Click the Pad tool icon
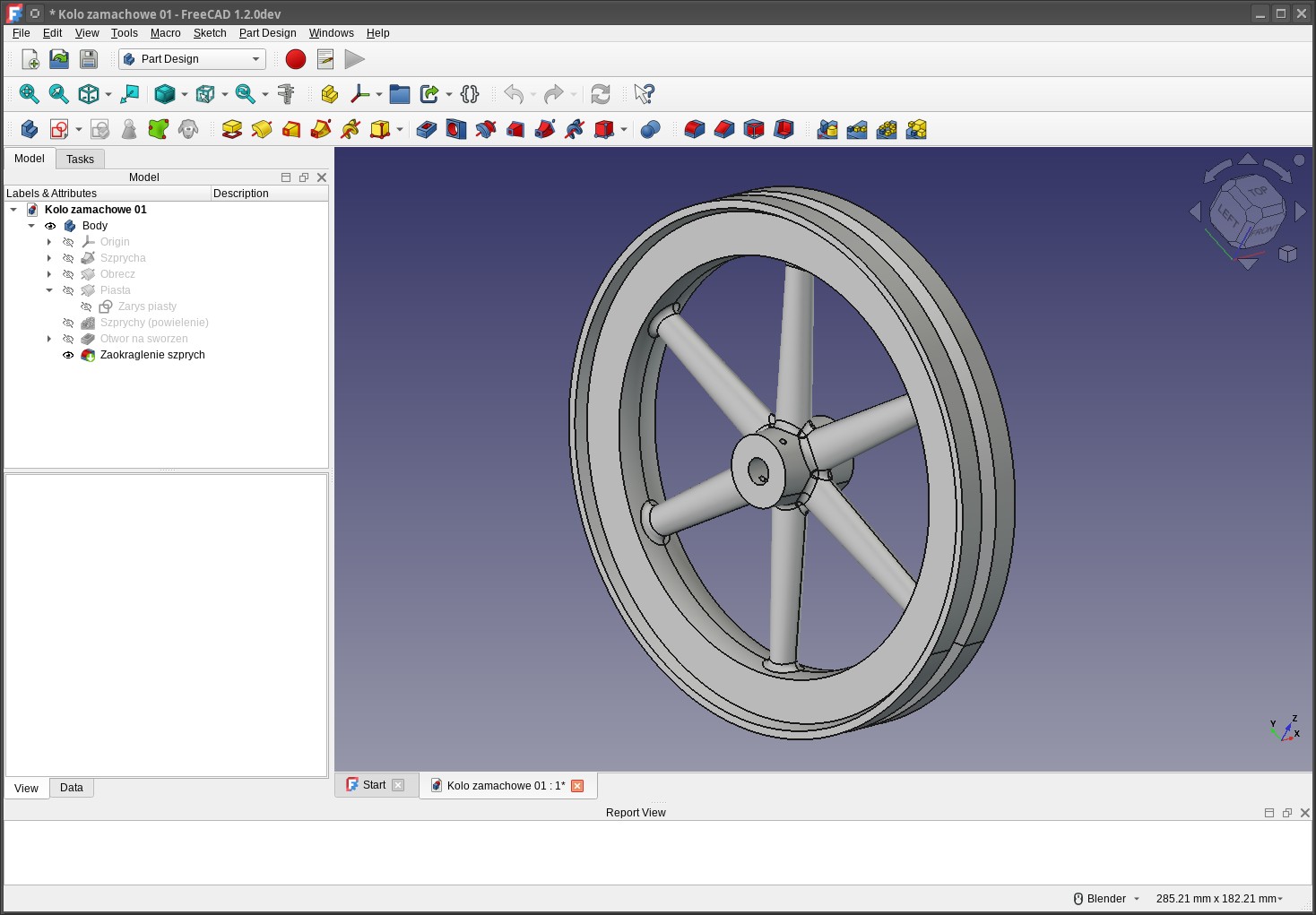 pyautogui.click(x=231, y=130)
